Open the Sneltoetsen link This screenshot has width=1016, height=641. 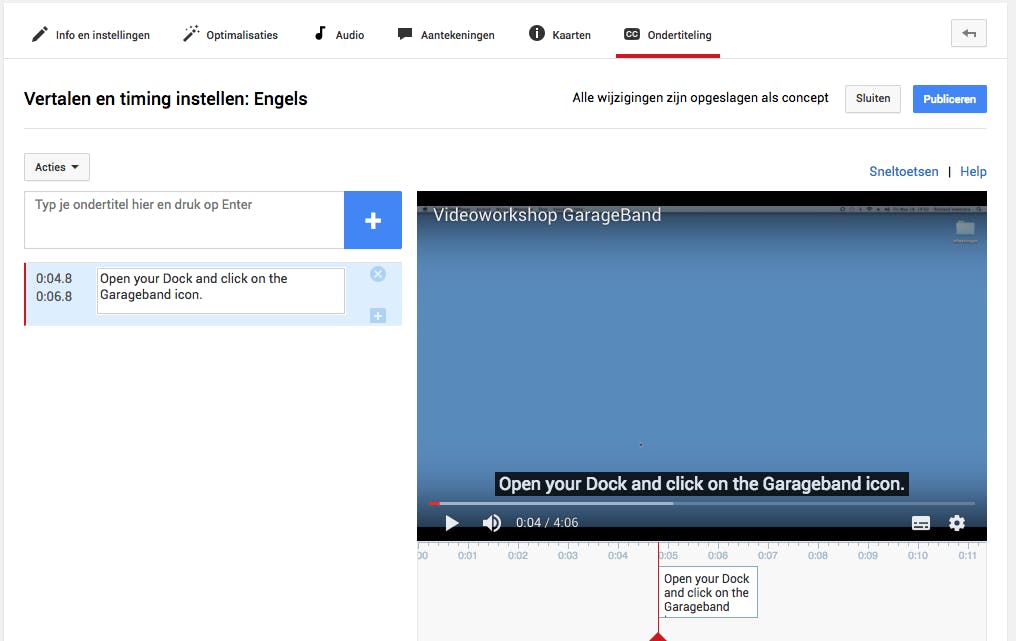[903, 171]
